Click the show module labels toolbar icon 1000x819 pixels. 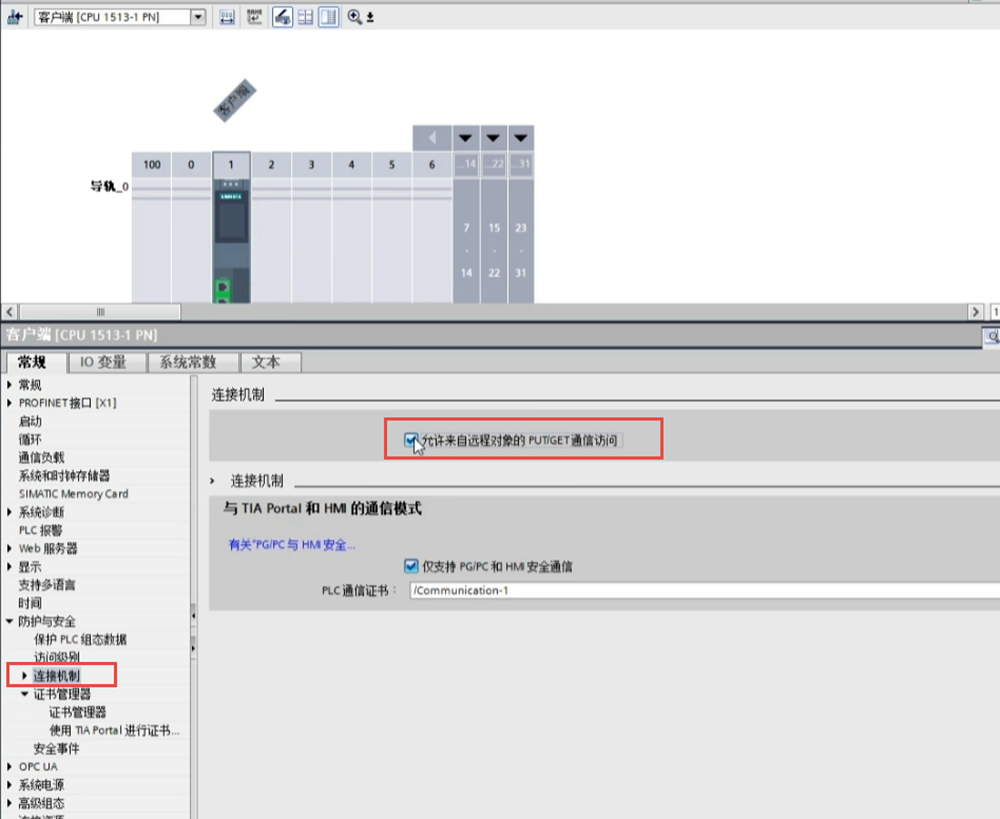pyautogui.click(x=254, y=17)
